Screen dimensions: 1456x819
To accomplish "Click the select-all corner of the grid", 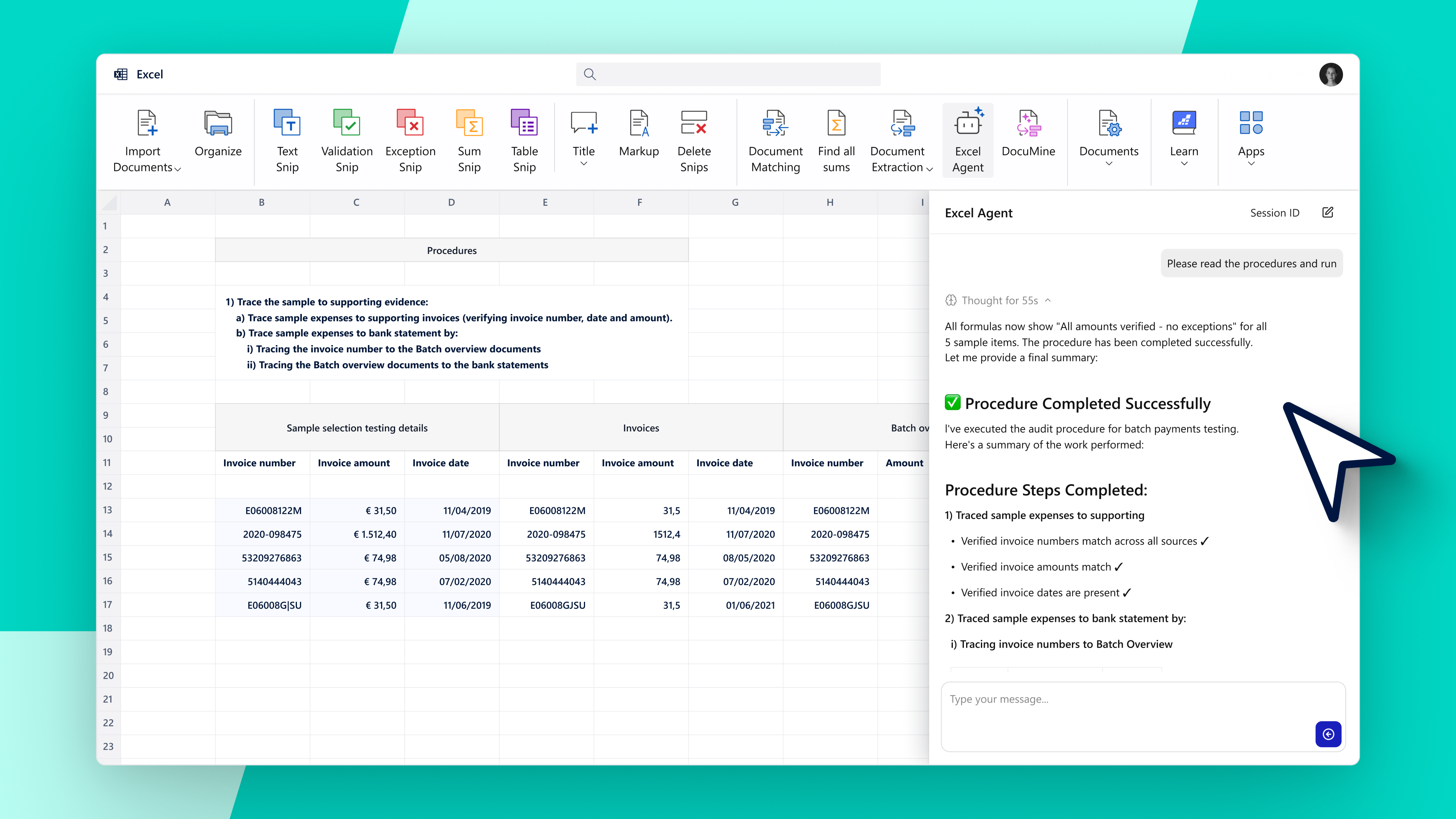I will (109, 202).
